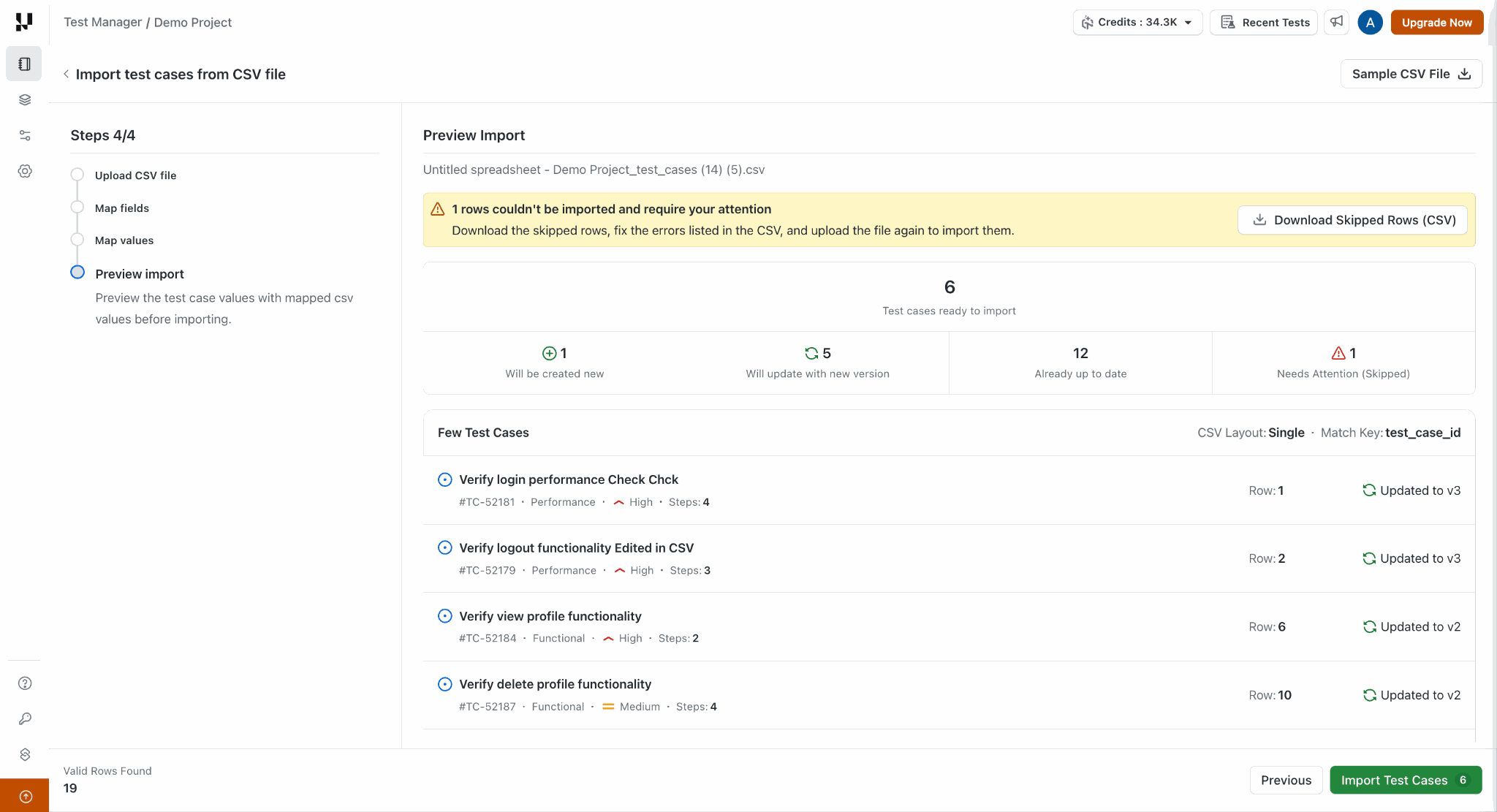This screenshot has height=812, width=1497.
Task: Click the update icon on Row 10 Updated to v2
Action: [x=1369, y=695]
